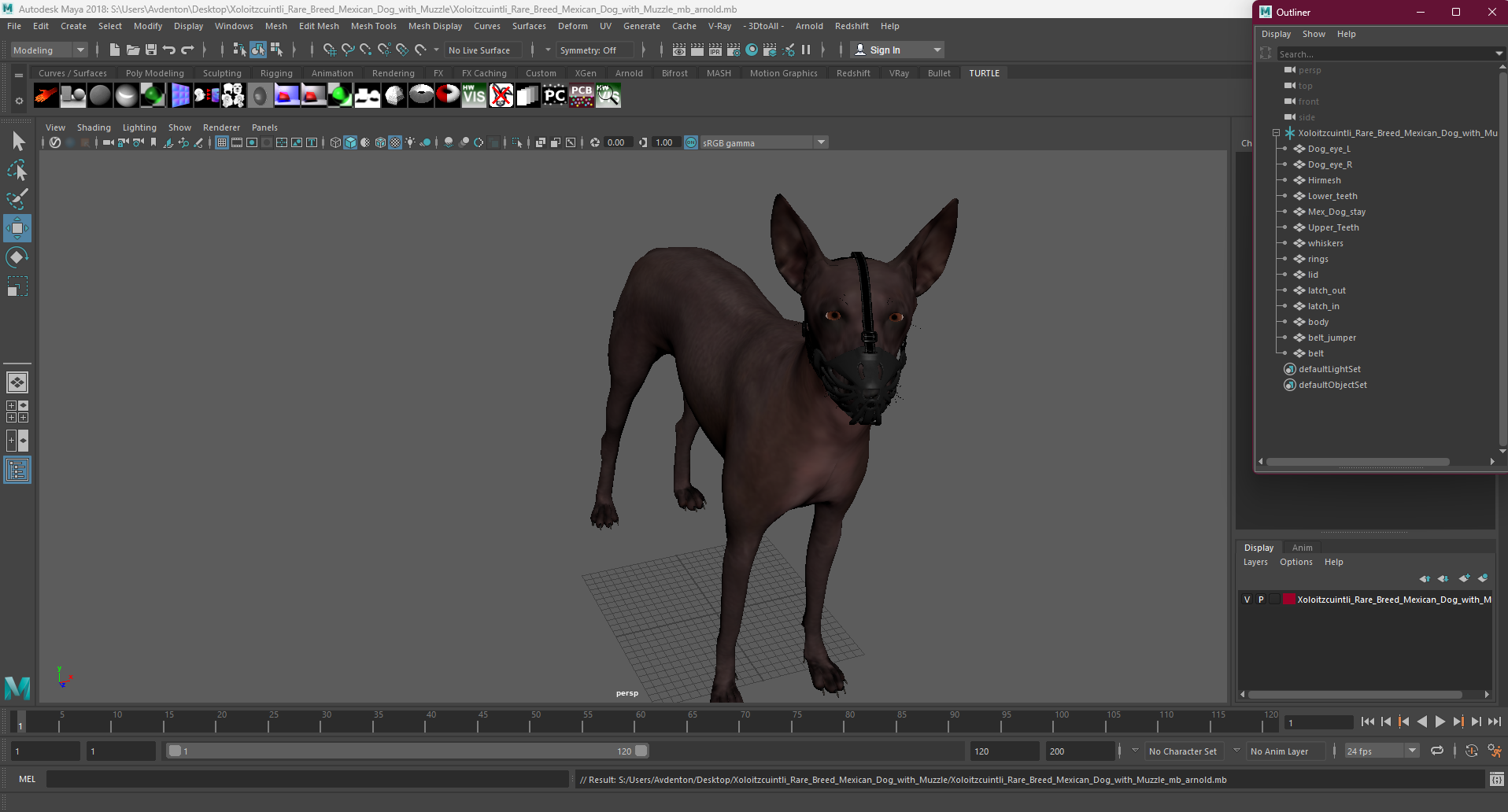The image size is (1508, 812).
Task: Open animation preferences running-man icon
Action: 1494,751
